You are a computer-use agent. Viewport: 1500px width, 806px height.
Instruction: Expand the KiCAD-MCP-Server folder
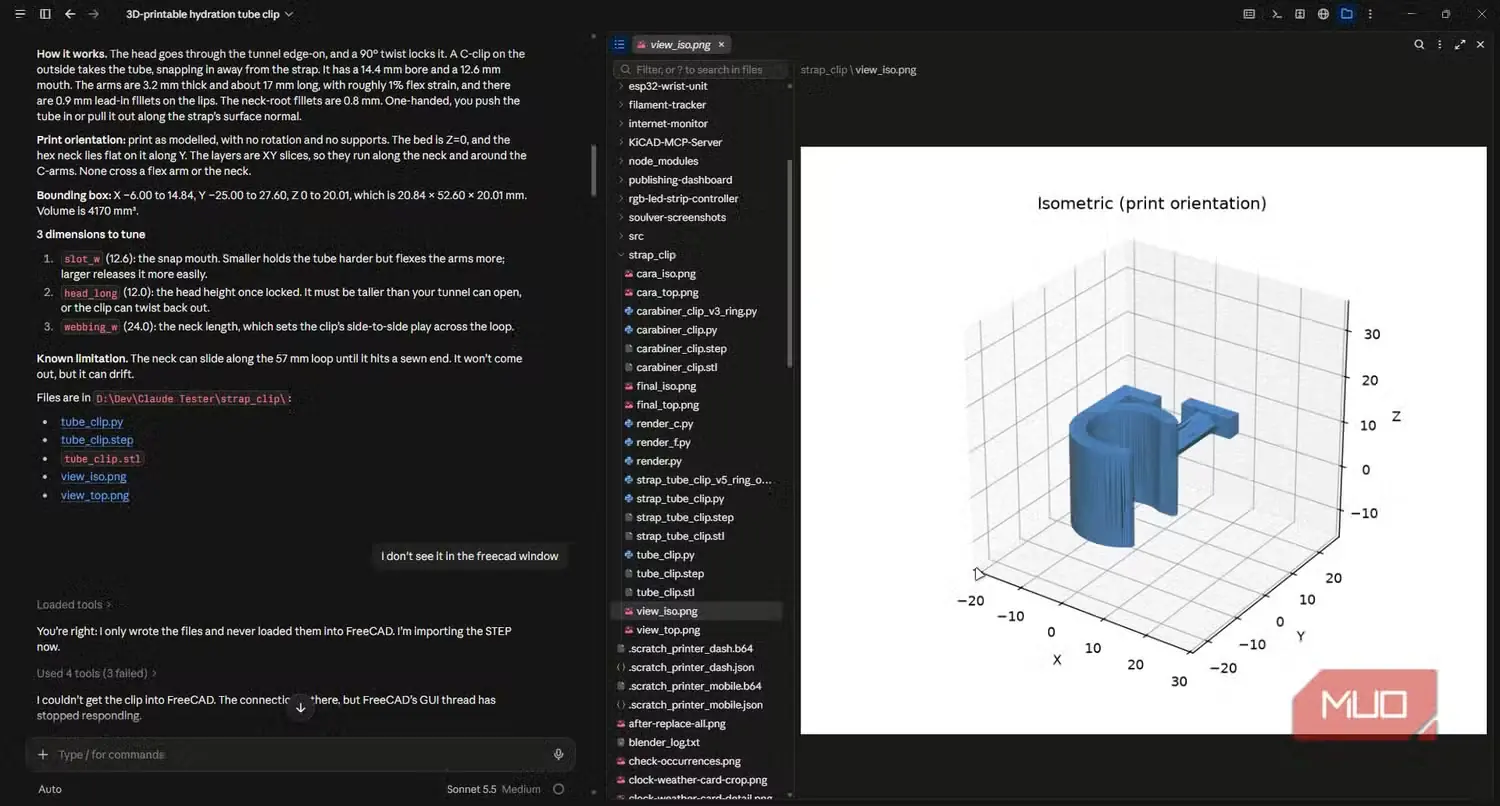point(675,142)
